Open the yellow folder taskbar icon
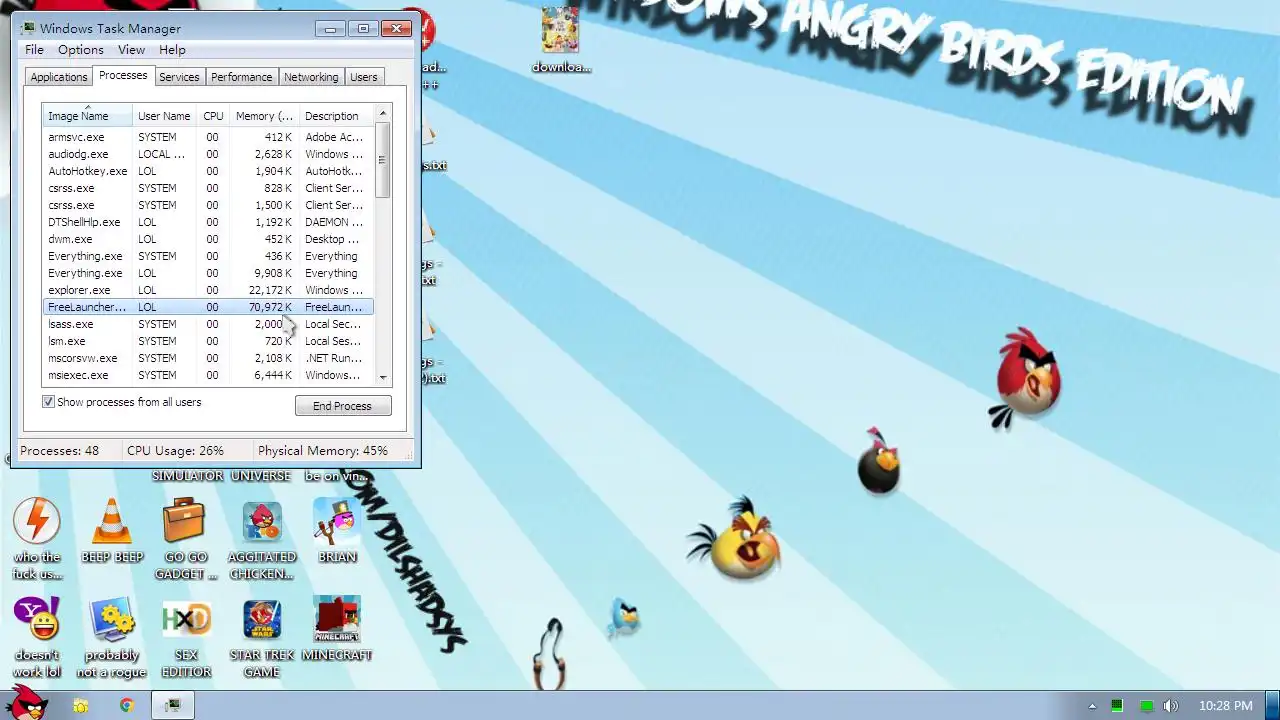Image resolution: width=1280 pixels, height=720 pixels. (80, 706)
